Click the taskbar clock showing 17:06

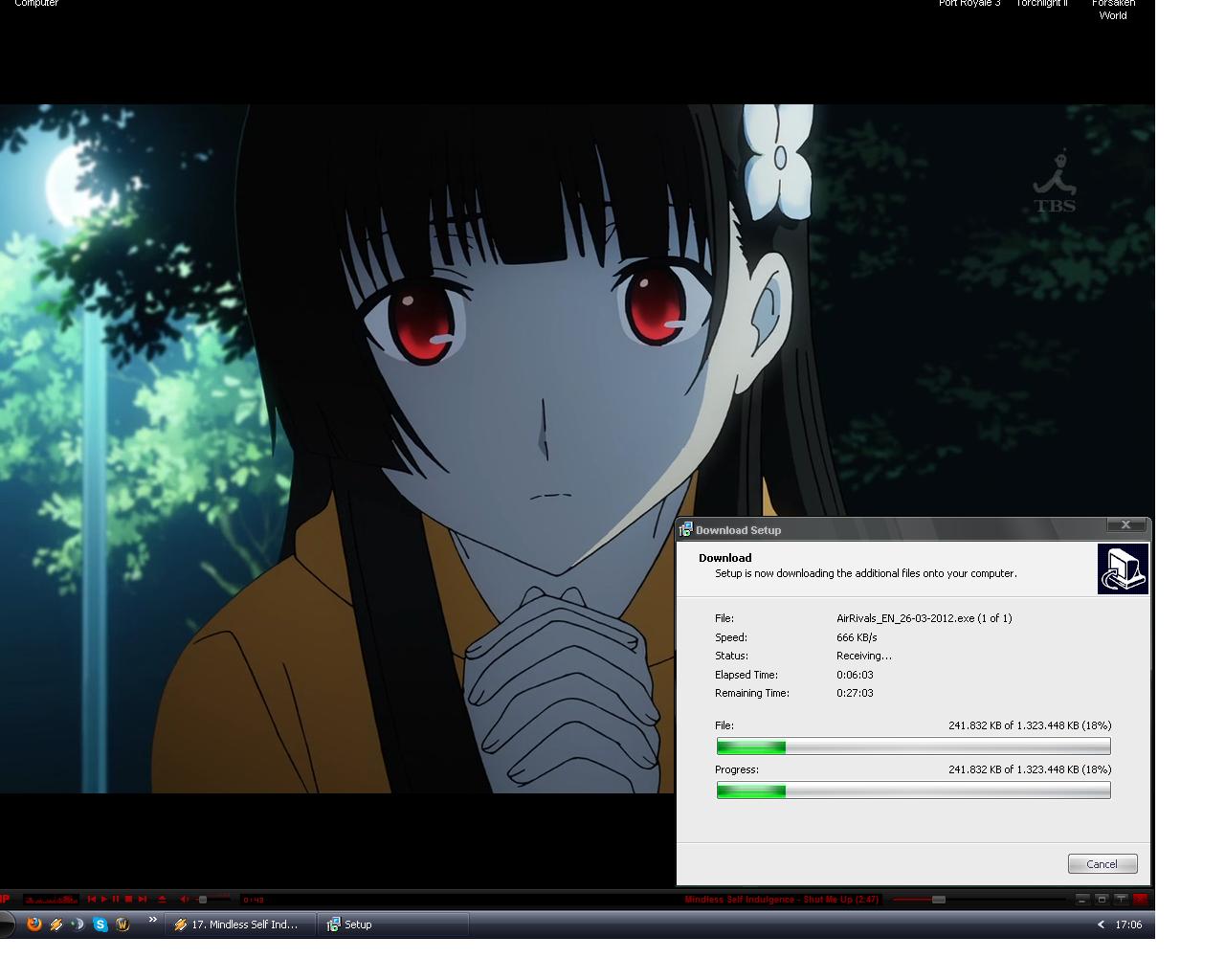(x=1128, y=924)
